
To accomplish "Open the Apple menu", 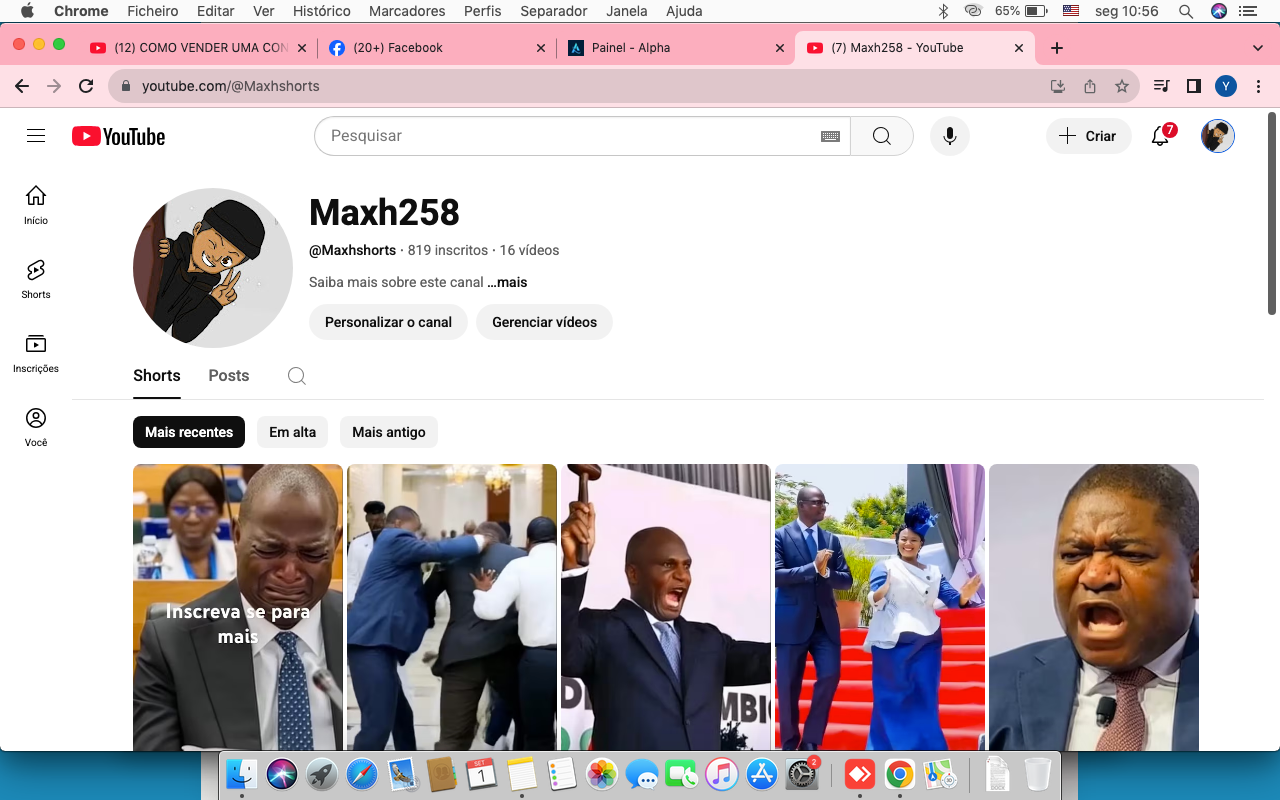I will click(27, 11).
